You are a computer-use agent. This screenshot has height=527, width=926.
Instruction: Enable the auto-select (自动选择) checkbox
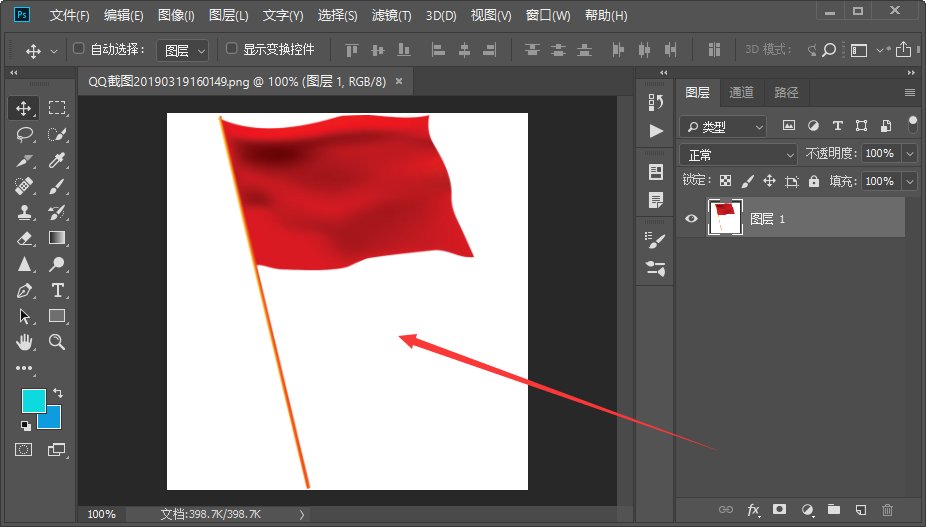click(x=79, y=48)
